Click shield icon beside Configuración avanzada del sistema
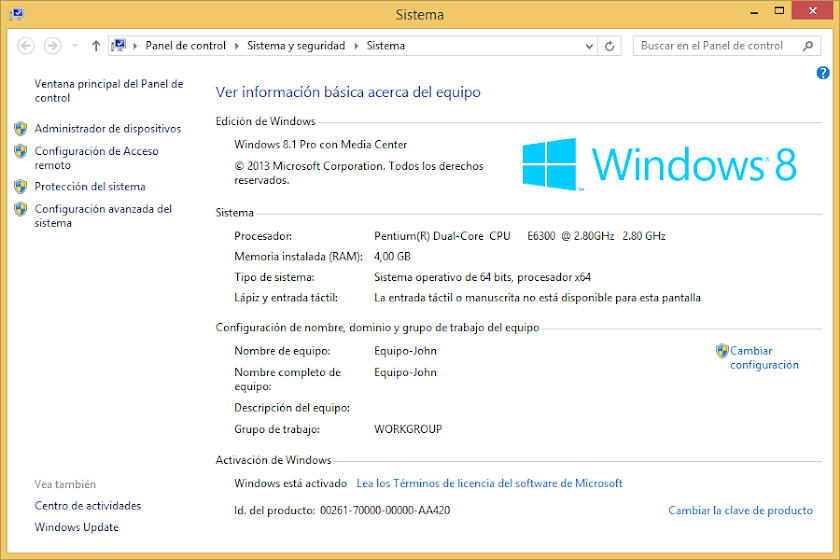Viewport: 840px width, 560px height. 21,209
